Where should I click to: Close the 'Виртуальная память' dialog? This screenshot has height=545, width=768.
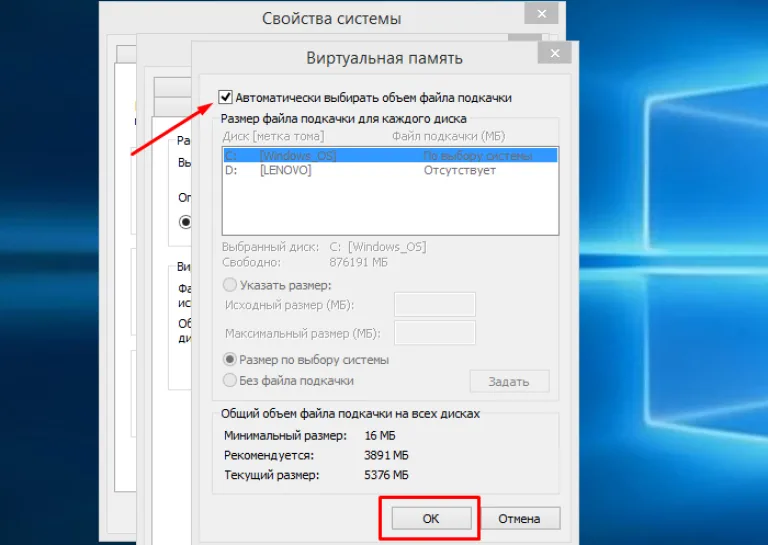tap(554, 53)
